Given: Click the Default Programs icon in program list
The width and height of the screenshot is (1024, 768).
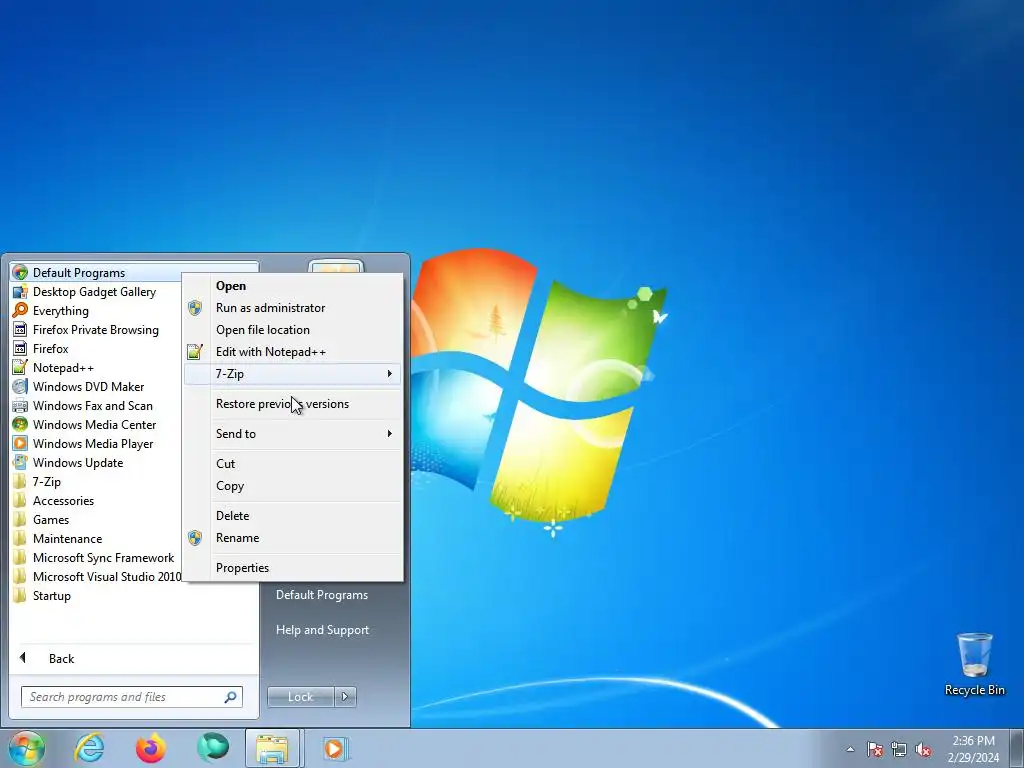Looking at the screenshot, I should (x=20, y=273).
